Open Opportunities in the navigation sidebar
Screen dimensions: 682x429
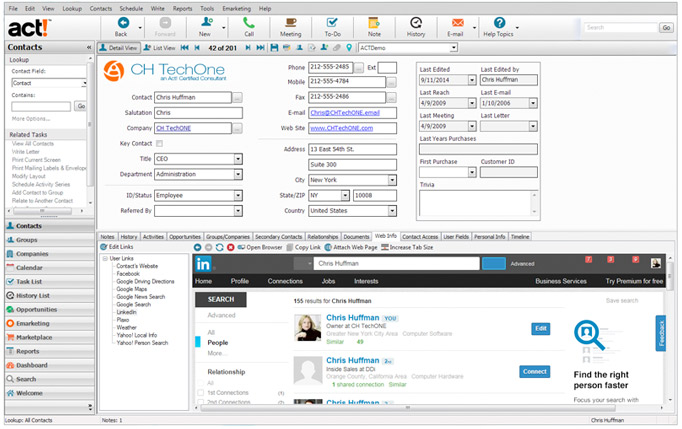point(49,310)
